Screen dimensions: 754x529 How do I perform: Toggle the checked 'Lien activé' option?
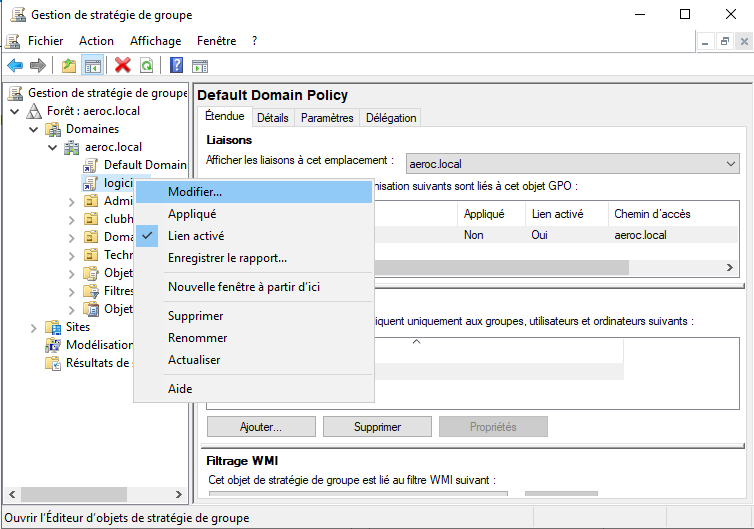coord(196,236)
